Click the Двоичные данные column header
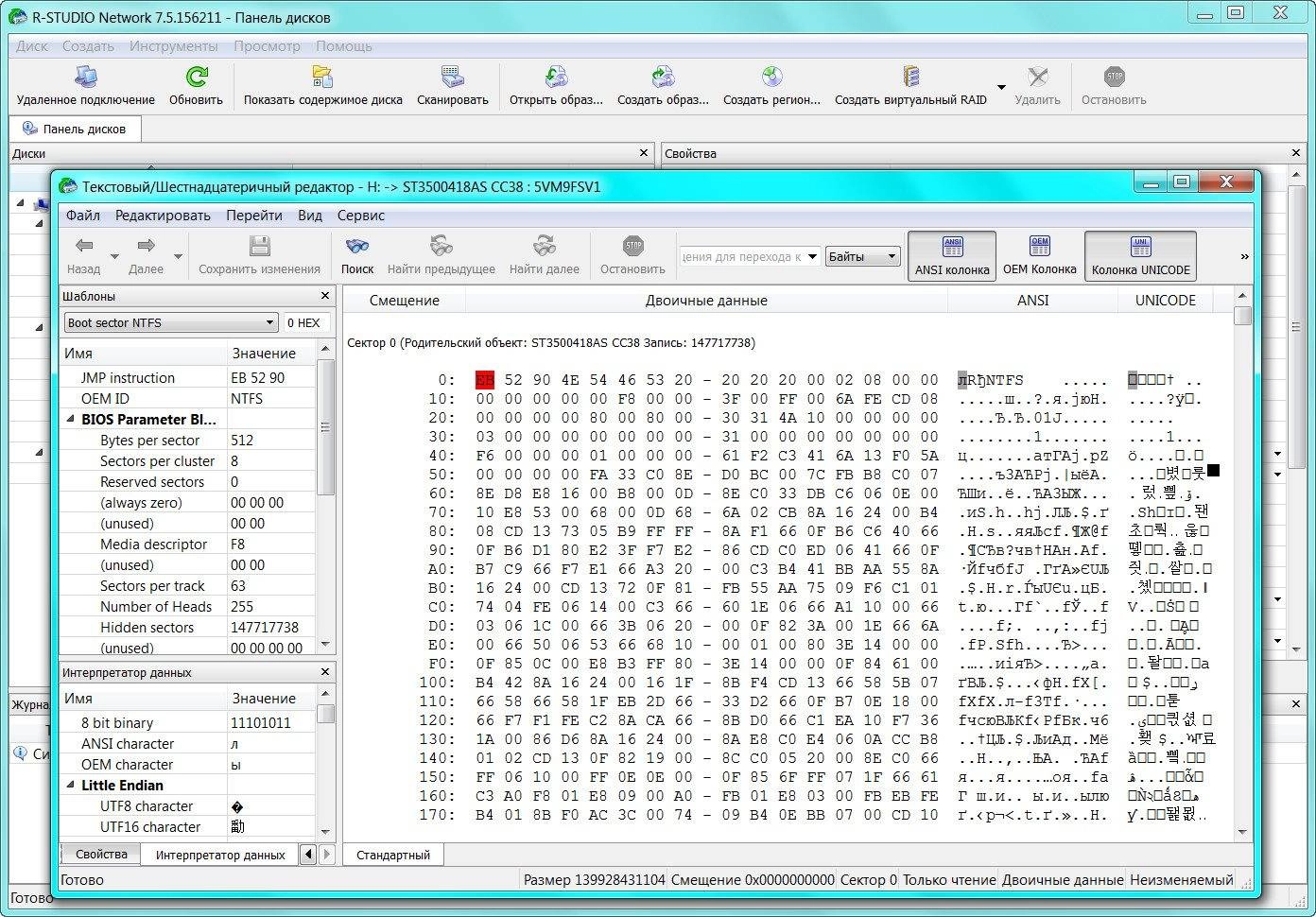This screenshot has width=1316, height=917. 706,301
